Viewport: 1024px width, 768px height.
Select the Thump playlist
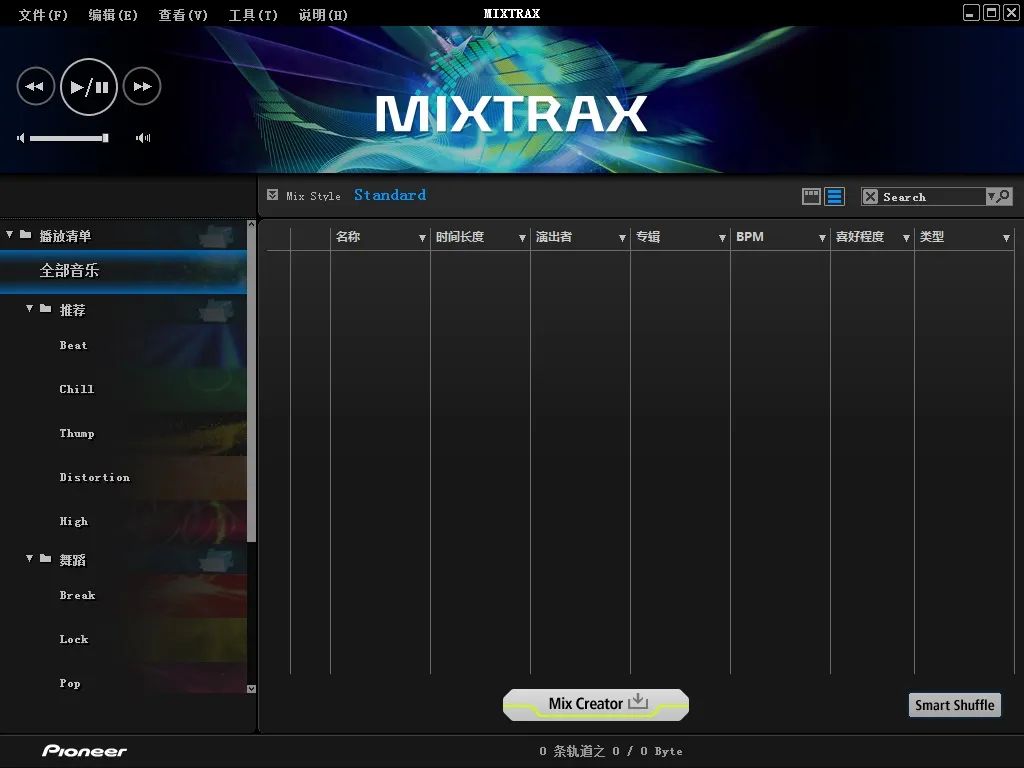click(123, 434)
